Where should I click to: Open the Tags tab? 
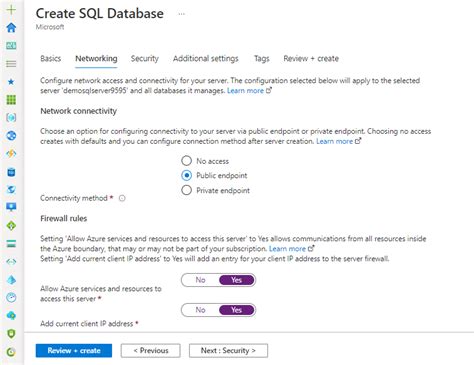(262, 59)
